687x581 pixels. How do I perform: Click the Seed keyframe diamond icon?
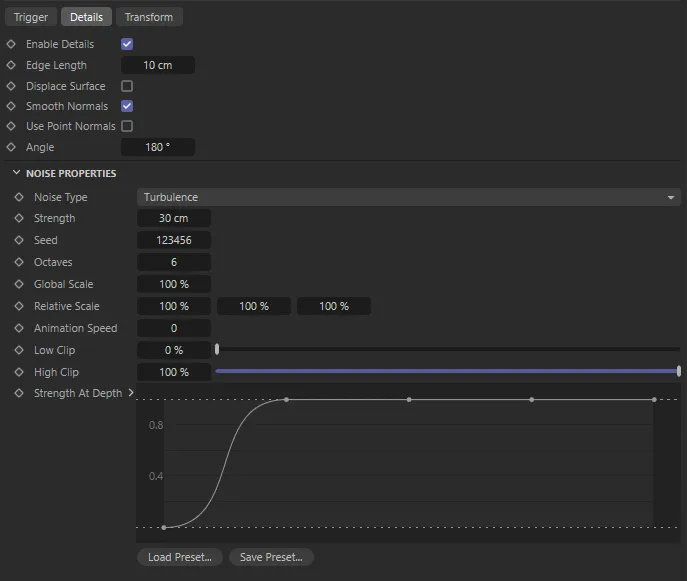click(19, 240)
